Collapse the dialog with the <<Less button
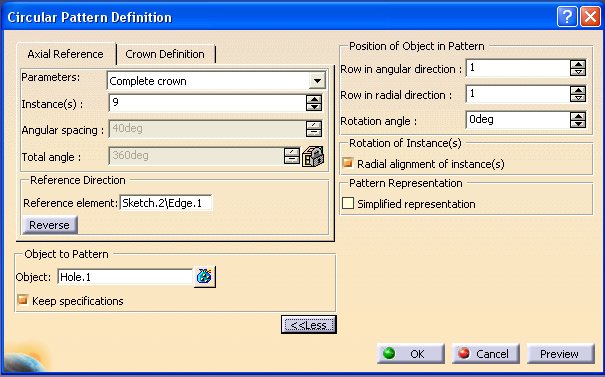 pos(309,325)
